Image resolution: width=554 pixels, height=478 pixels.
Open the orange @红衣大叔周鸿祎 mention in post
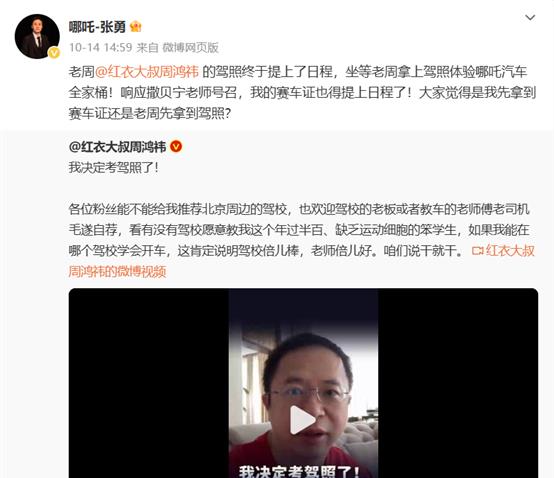(x=147, y=72)
